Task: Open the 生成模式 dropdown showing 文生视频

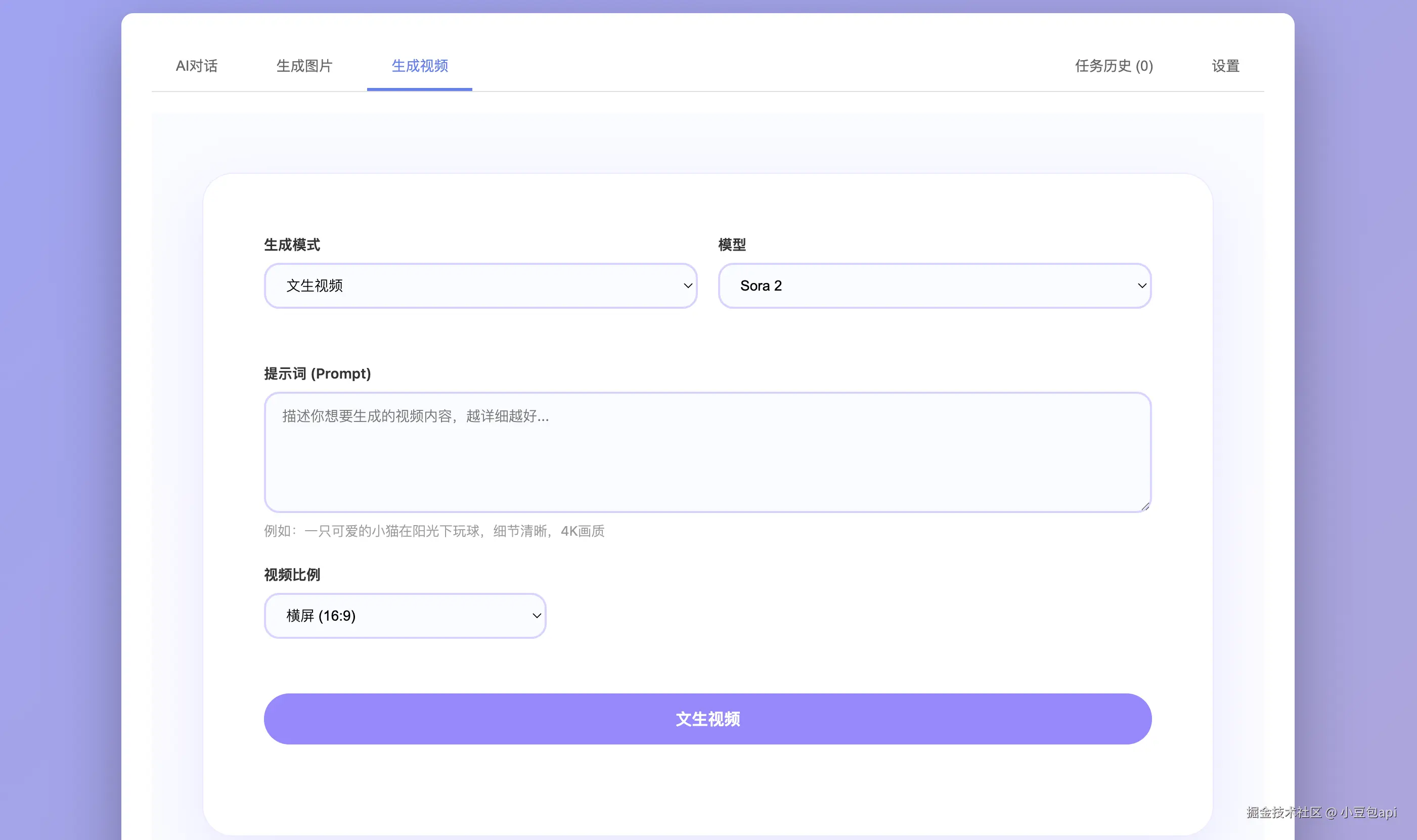Action: 480,286
